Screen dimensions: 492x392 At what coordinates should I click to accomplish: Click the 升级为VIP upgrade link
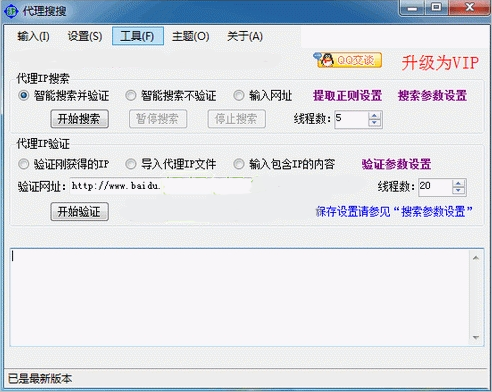[440, 62]
